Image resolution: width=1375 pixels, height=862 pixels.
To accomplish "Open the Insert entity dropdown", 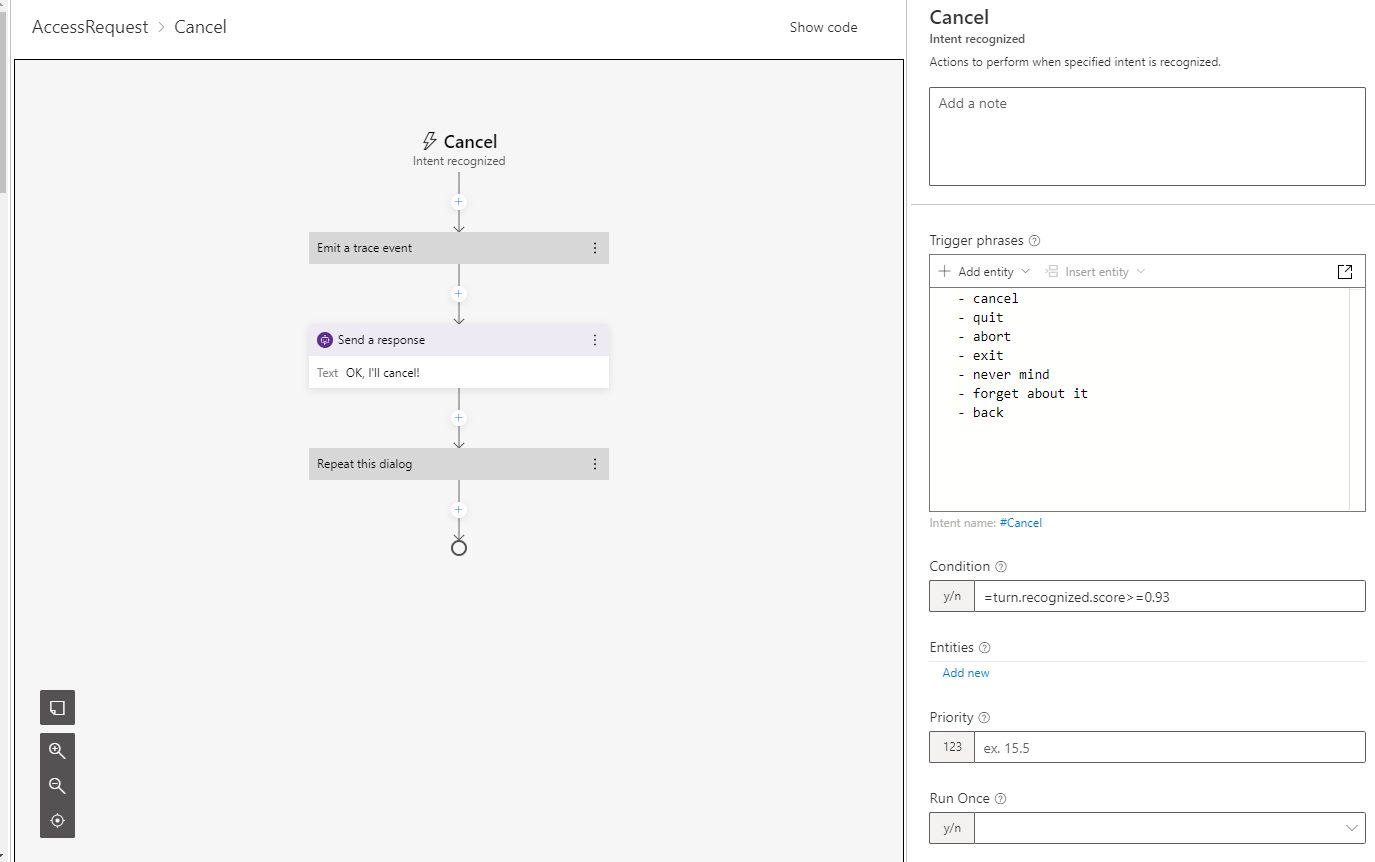I will point(1095,271).
